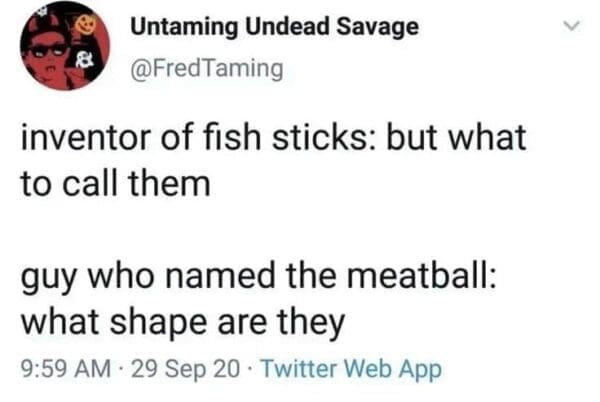600x402 pixels.
Task: Open the Untaming Undead Savage display name
Action: 275,28
